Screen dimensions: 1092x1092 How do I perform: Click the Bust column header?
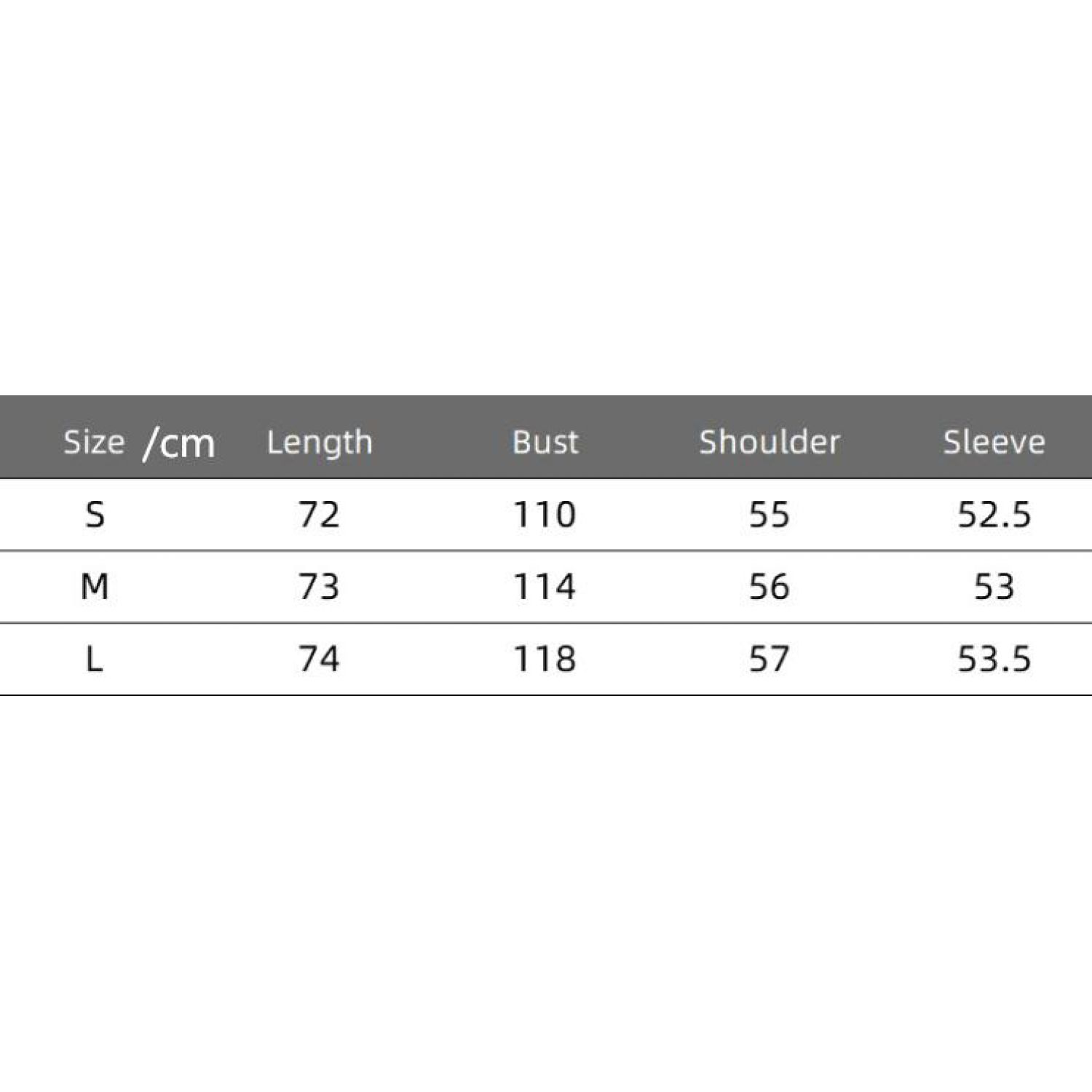(x=545, y=442)
